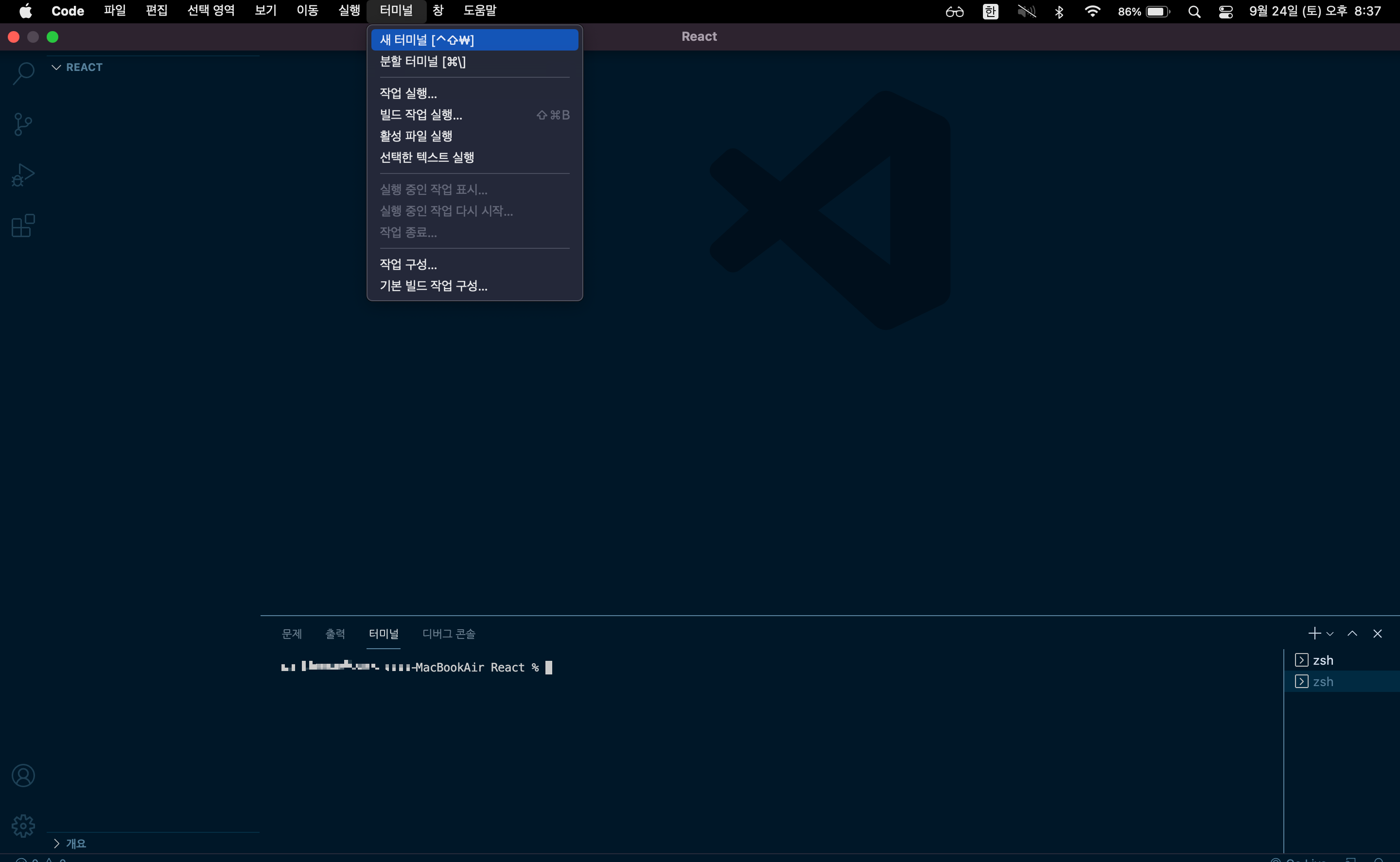Open the Apple menu
This screenshot has width=1400, height=862.
click(x=26, y=11)
